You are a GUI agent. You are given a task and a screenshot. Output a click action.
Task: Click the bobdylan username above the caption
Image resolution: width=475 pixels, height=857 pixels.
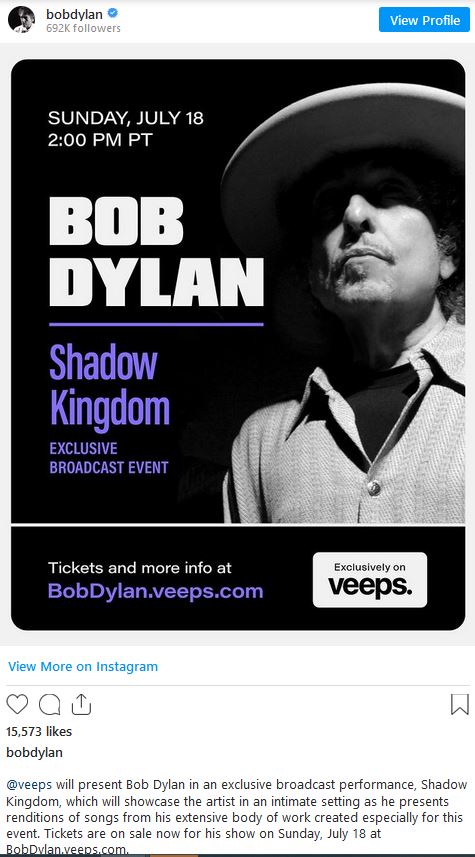point(34,753)
